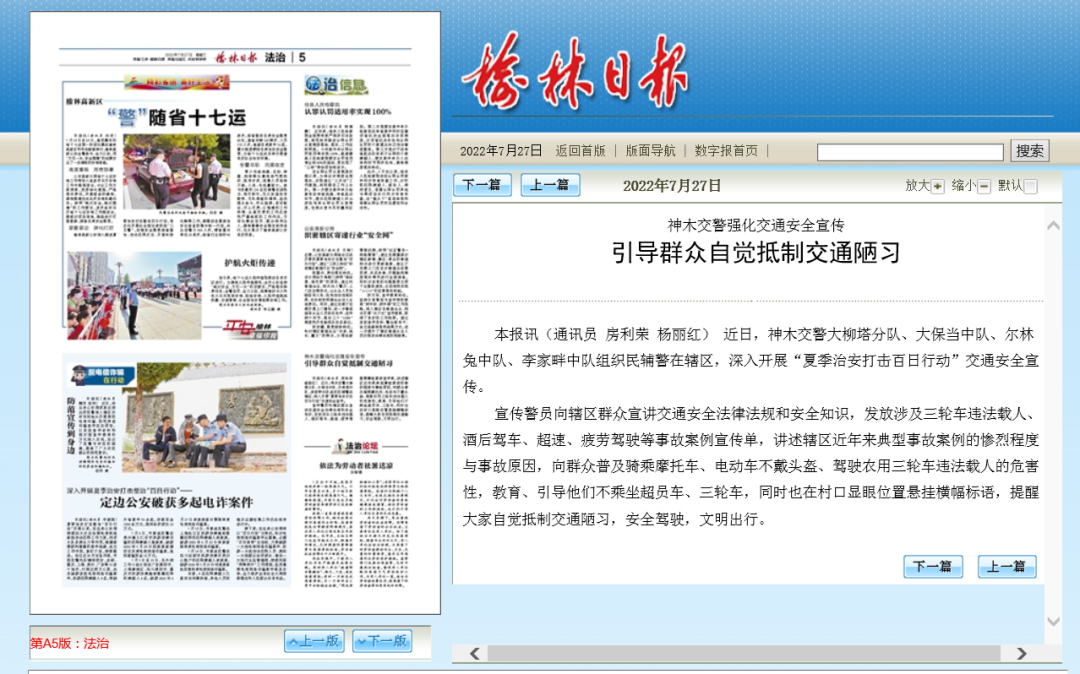Screen dimensions: 1080x674
Task: Click the torch relay crowd photo
Action: coord(134,295)
